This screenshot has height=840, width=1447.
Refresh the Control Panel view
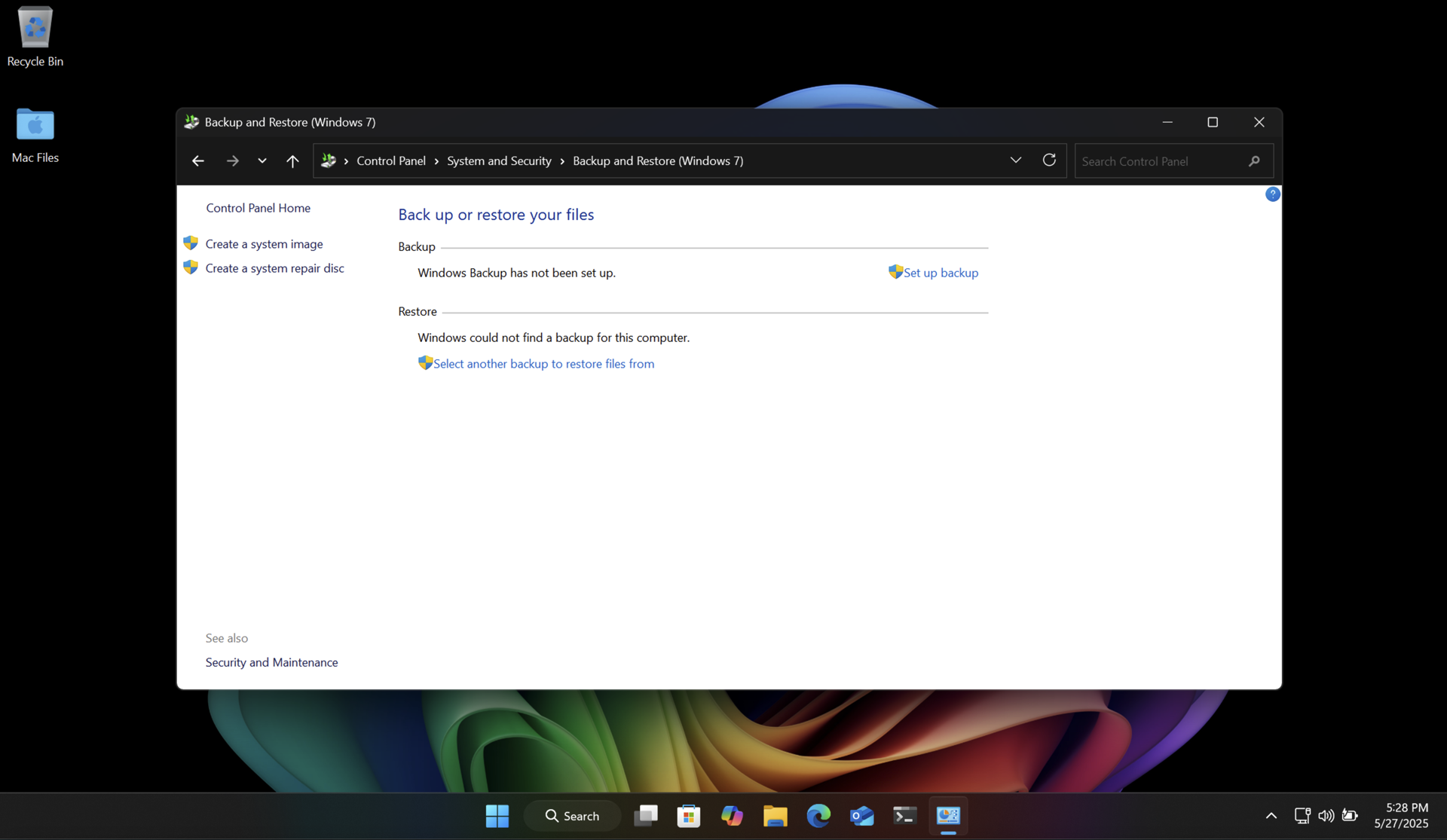(1049, 160)
